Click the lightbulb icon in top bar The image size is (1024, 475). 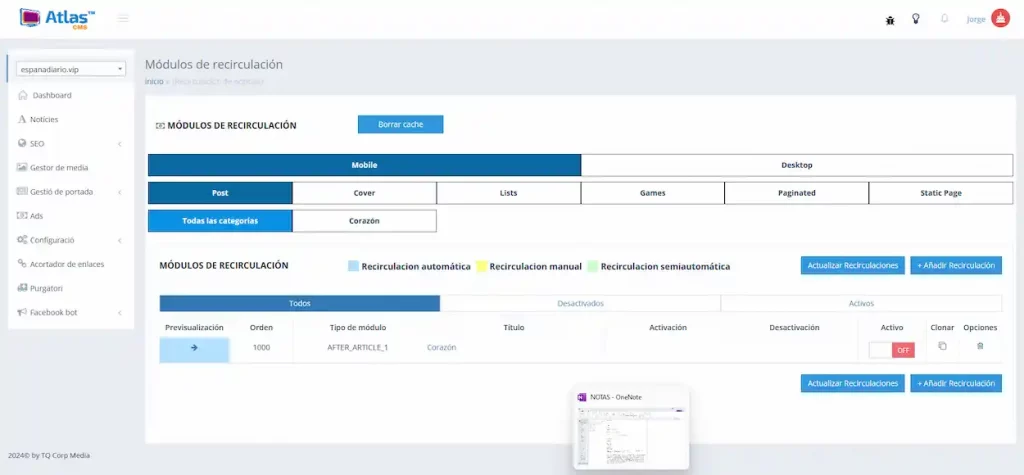(915, 19)
